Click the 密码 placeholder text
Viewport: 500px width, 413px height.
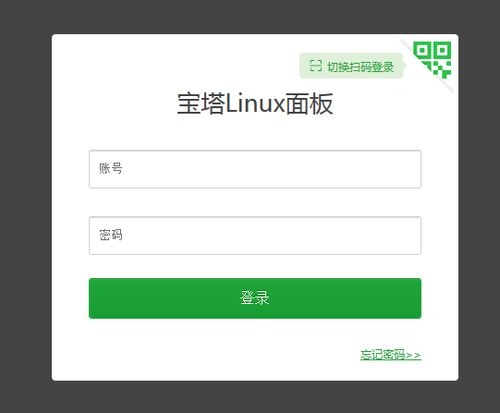111,235
